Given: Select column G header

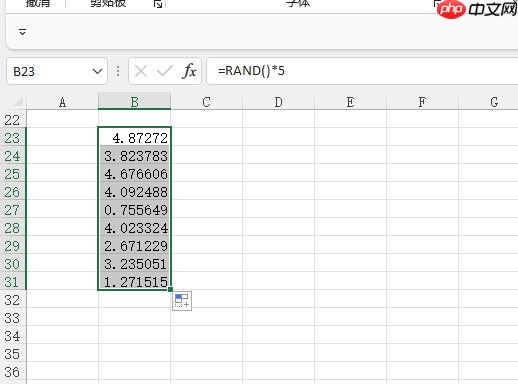Looking at the screenshot, I should 488,101.
